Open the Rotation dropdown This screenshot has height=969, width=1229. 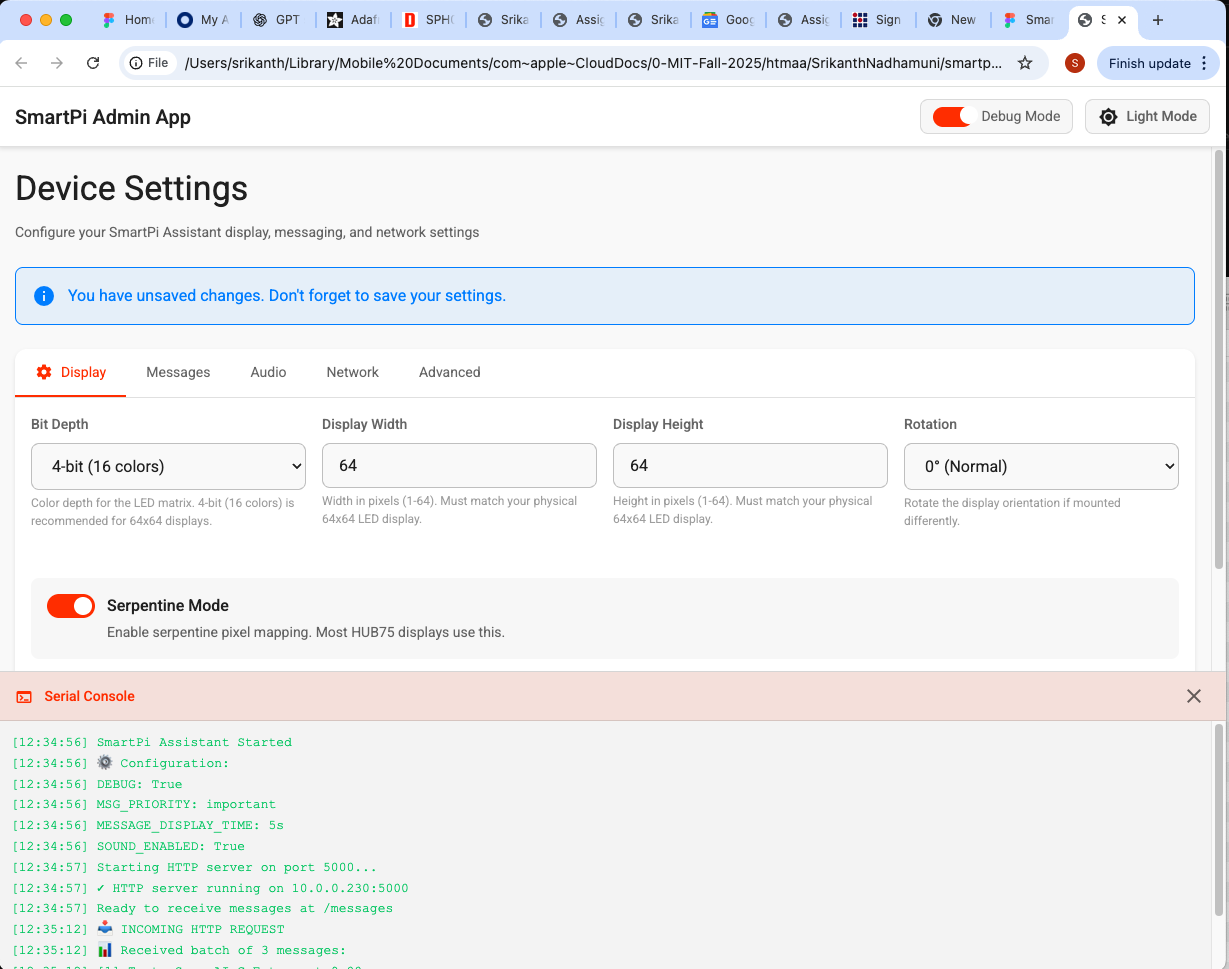[1040, 466]
